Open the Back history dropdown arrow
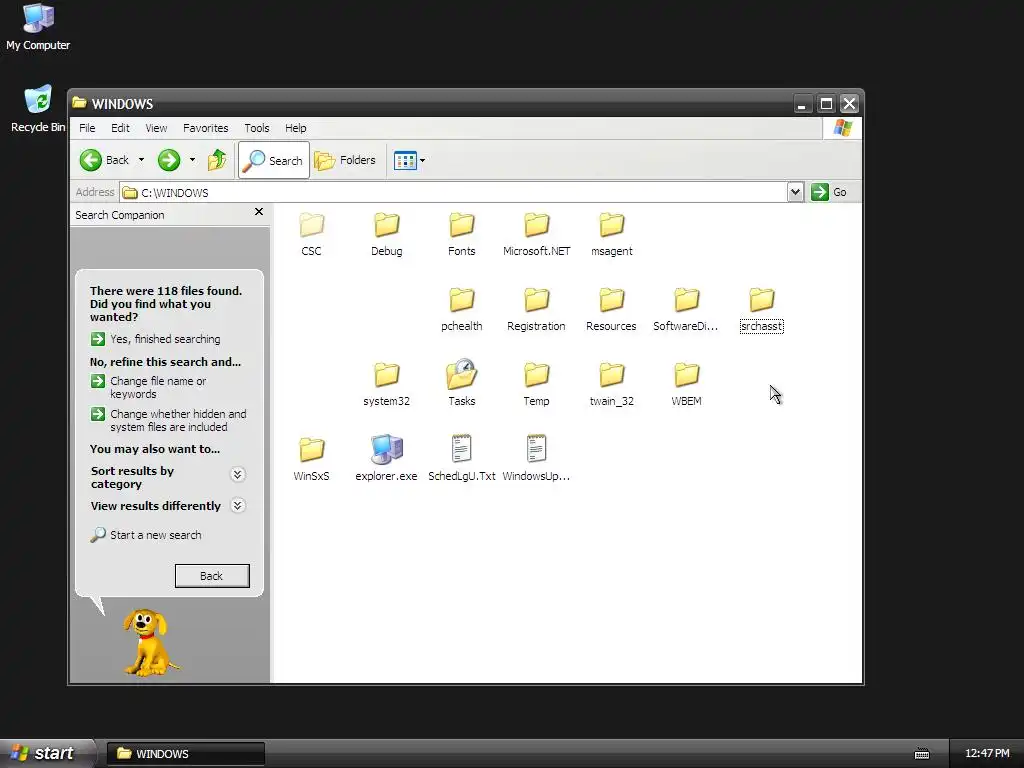1024x768 pixels. point(141,160)
